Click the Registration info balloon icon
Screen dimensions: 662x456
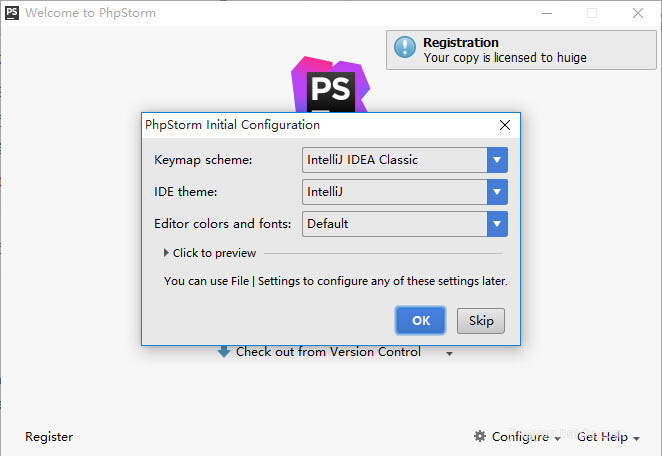point(404,48)
